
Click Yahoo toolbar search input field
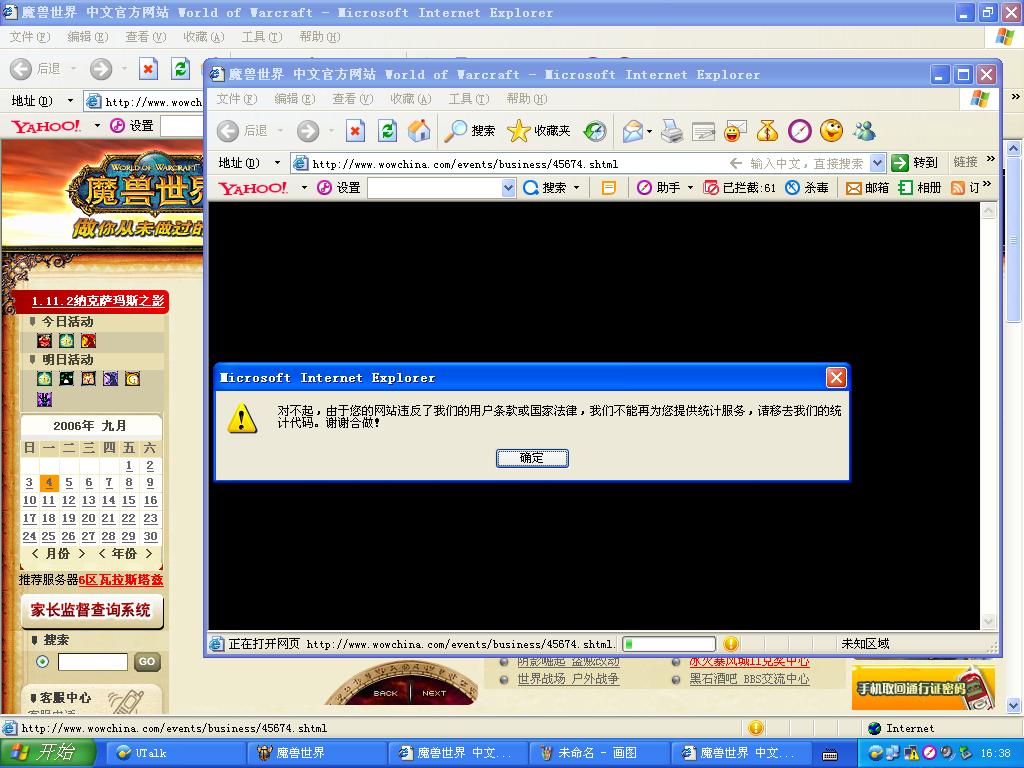coord(436,188)
